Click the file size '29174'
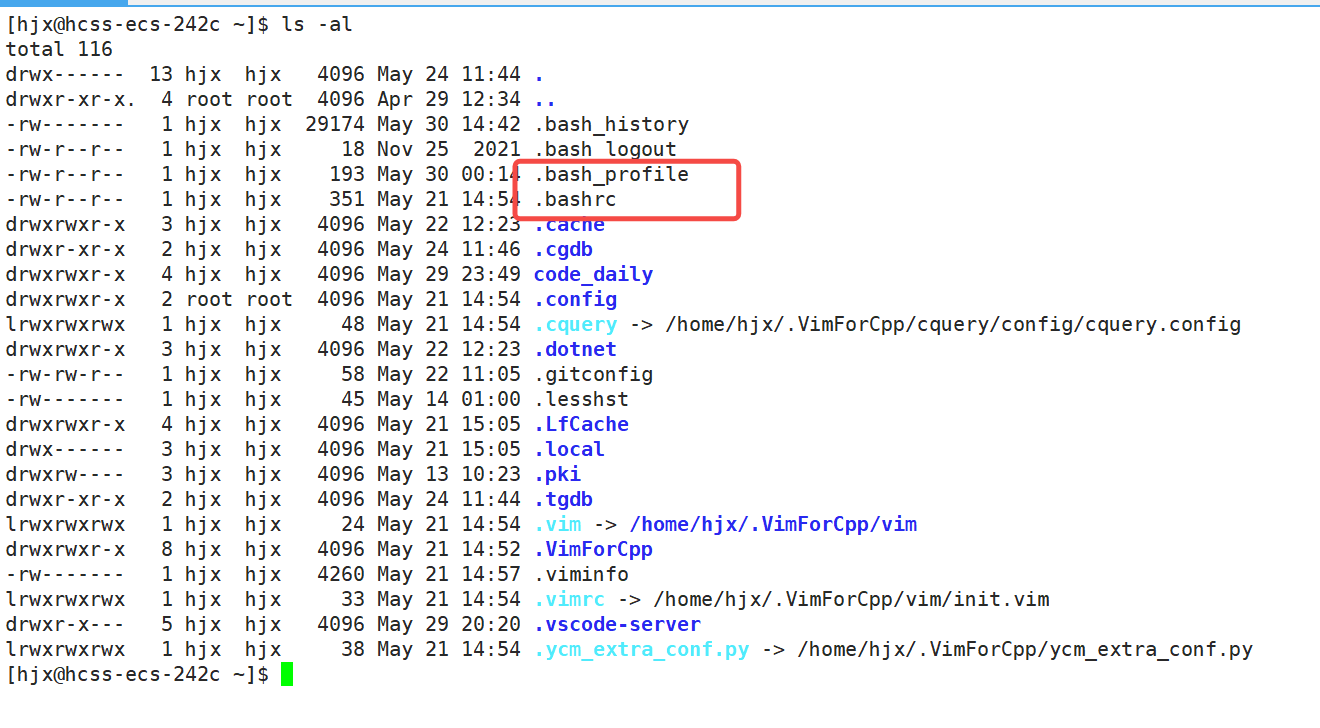 point(335,125)
